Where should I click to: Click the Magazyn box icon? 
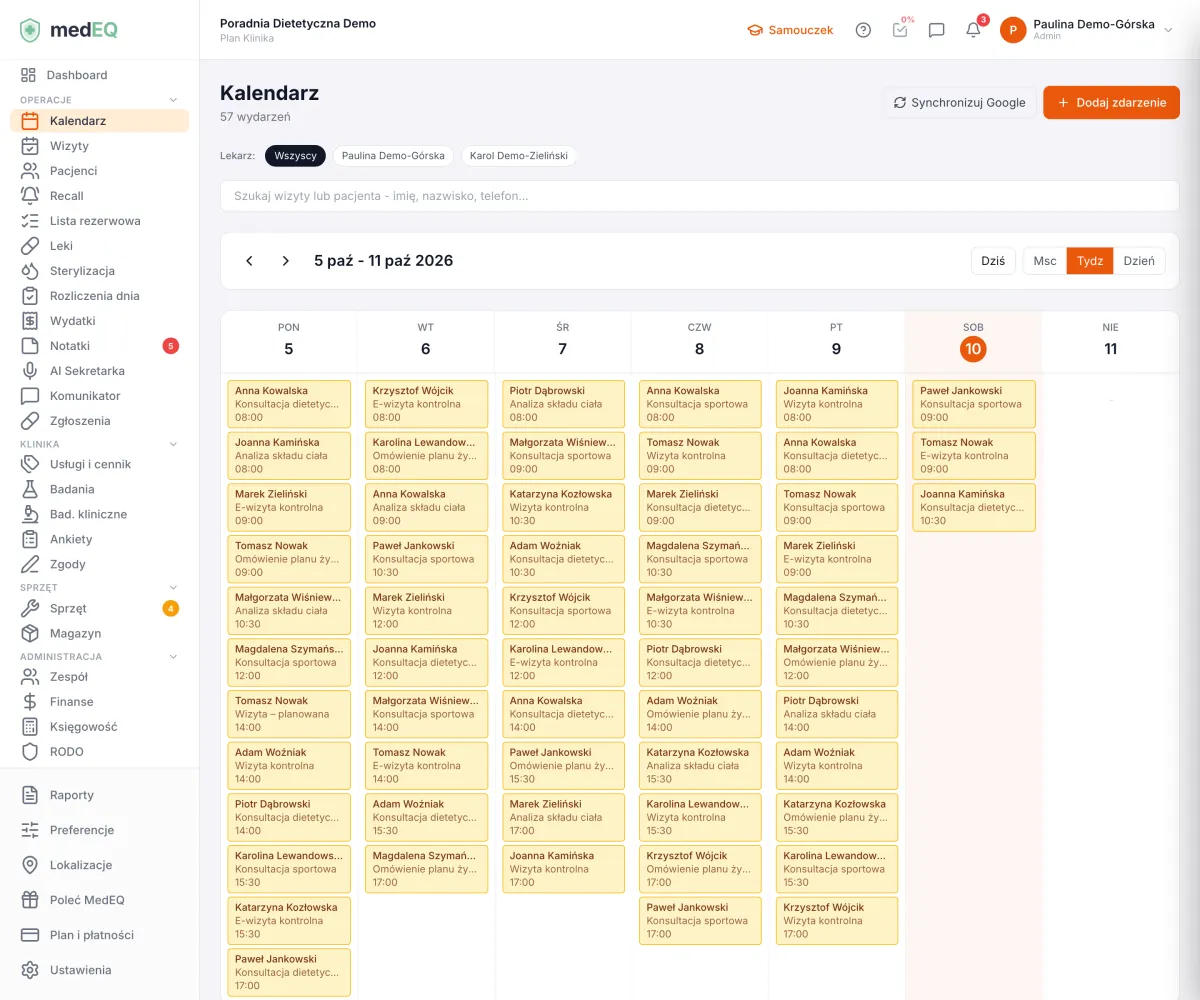point(30,633)
